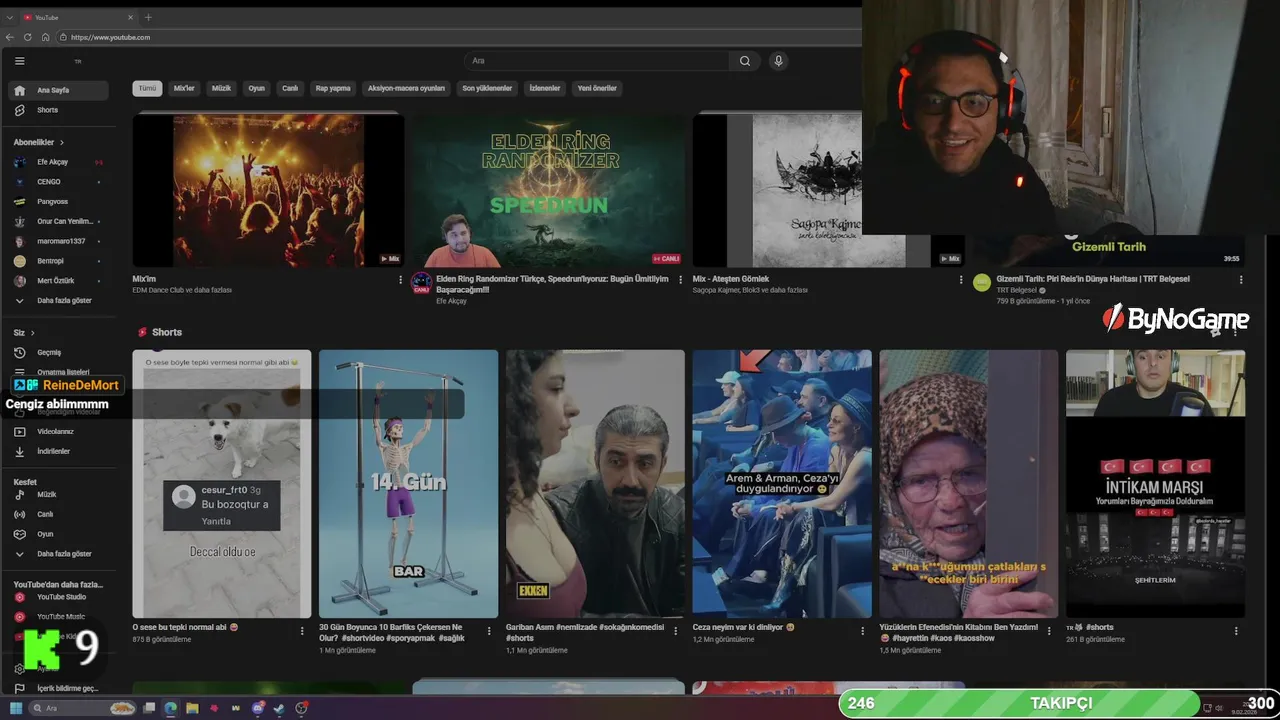Expand Siz section chevron
The width and height of the screenshot is (1280, 720).
tap(32, 333)
